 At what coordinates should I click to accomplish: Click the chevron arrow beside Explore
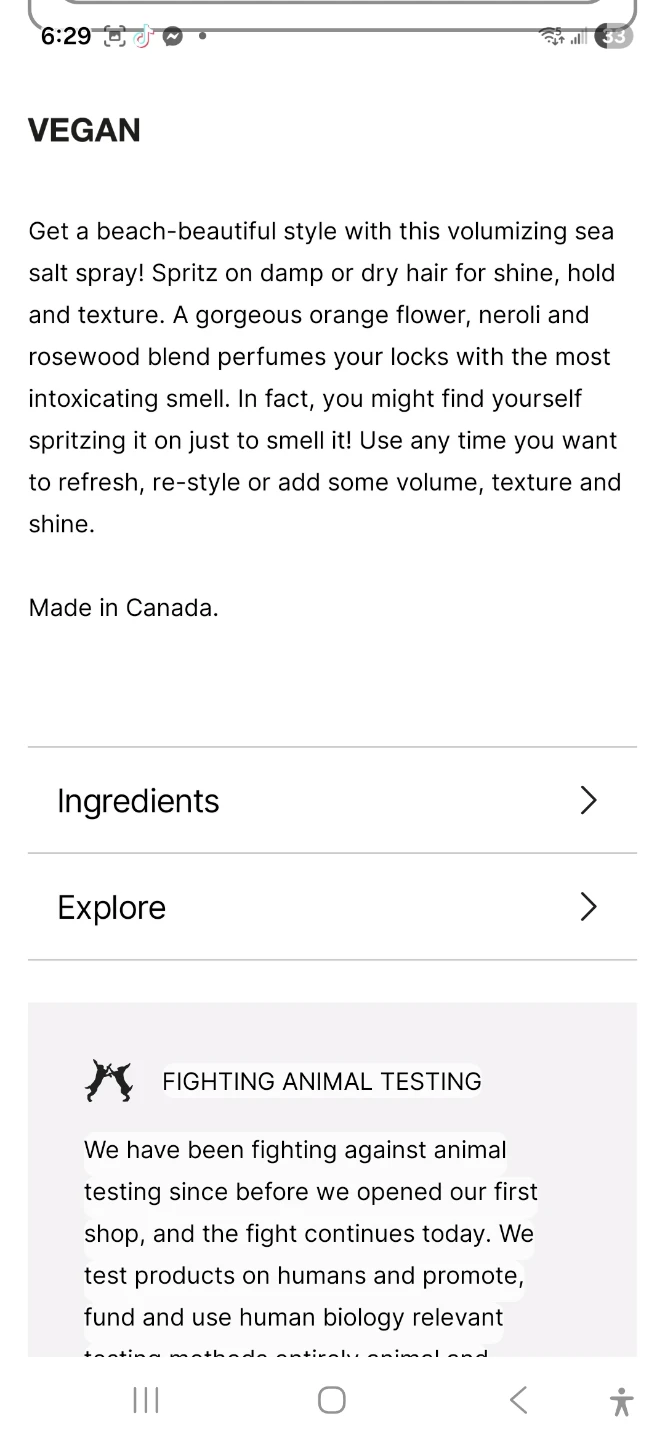coord(588,907)
